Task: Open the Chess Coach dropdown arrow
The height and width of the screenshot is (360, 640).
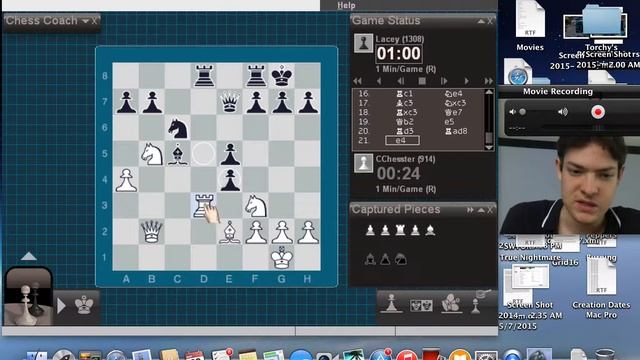Action: point(85,21)
